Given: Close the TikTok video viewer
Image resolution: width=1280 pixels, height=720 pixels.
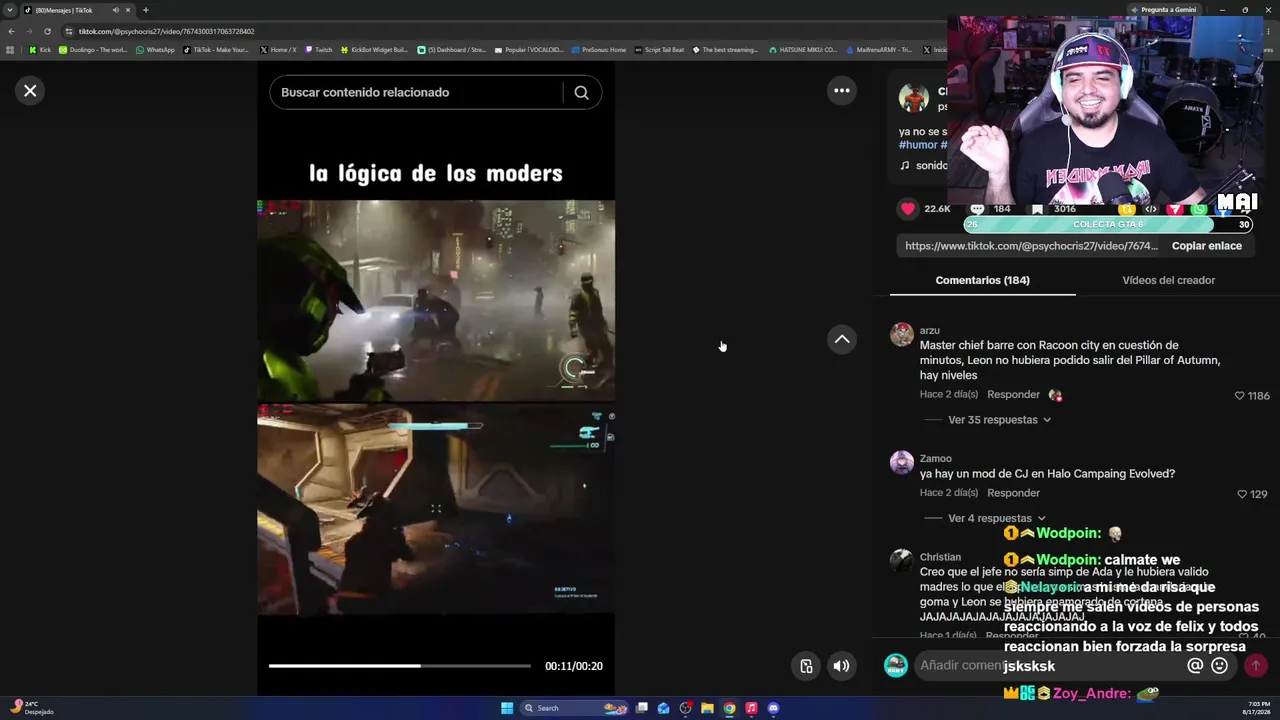Looking at the screenshot, I should point(30,91).
